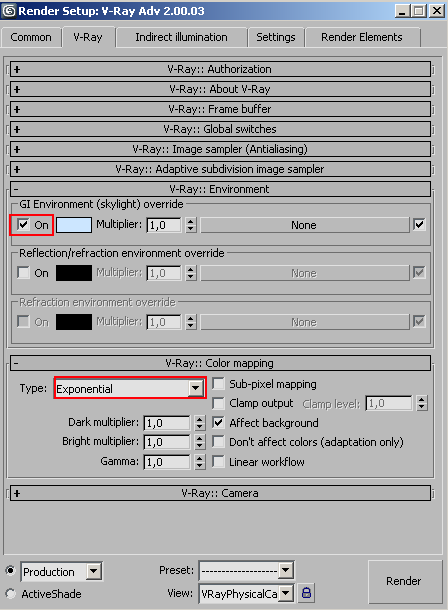Viewport: 448px width, 610px height.
Task: Select the ActiveShade radio button
Action: click(10, 594)
